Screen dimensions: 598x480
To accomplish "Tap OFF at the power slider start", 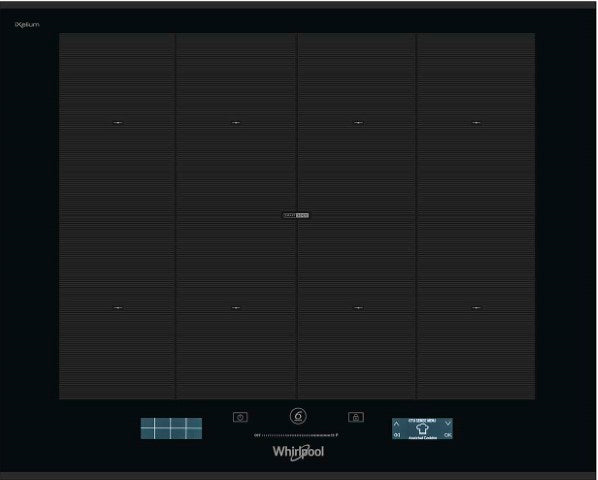I will [257, 435].
